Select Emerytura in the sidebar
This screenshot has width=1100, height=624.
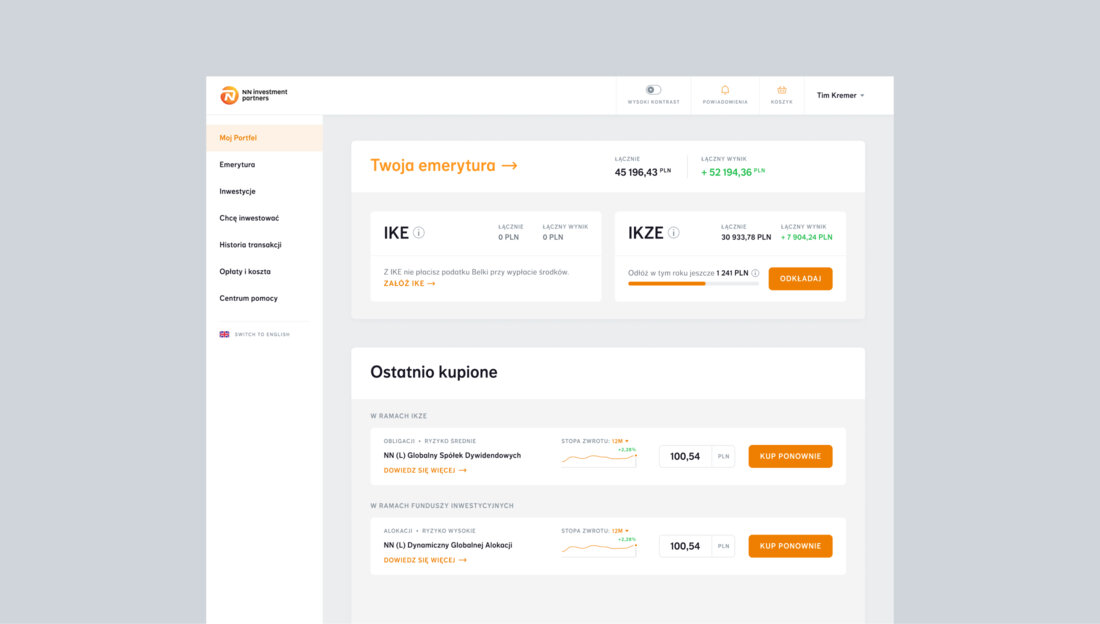(237, 164)
